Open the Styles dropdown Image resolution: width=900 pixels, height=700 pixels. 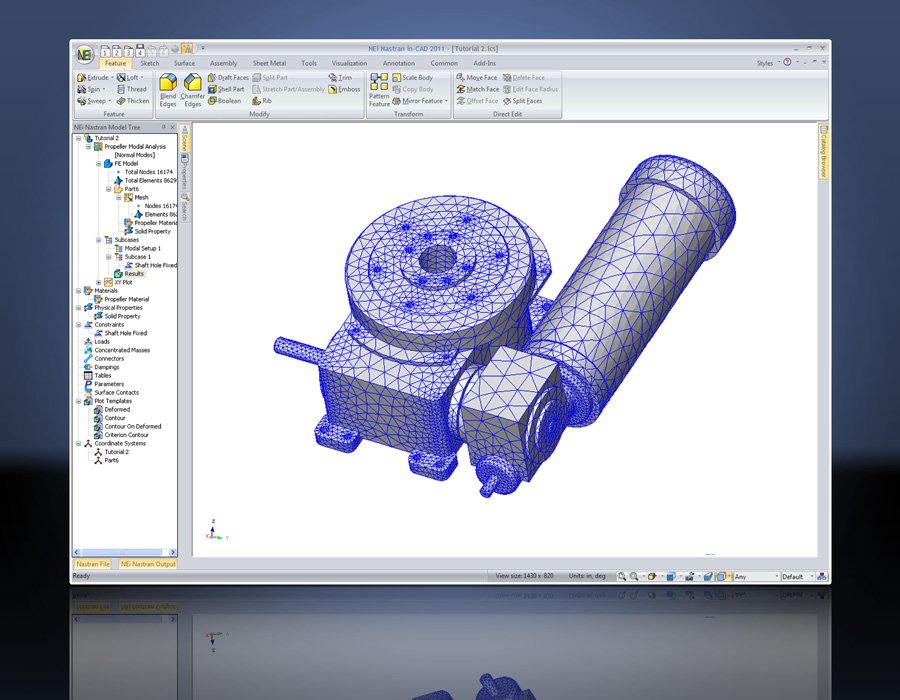(x=768, y=63)
